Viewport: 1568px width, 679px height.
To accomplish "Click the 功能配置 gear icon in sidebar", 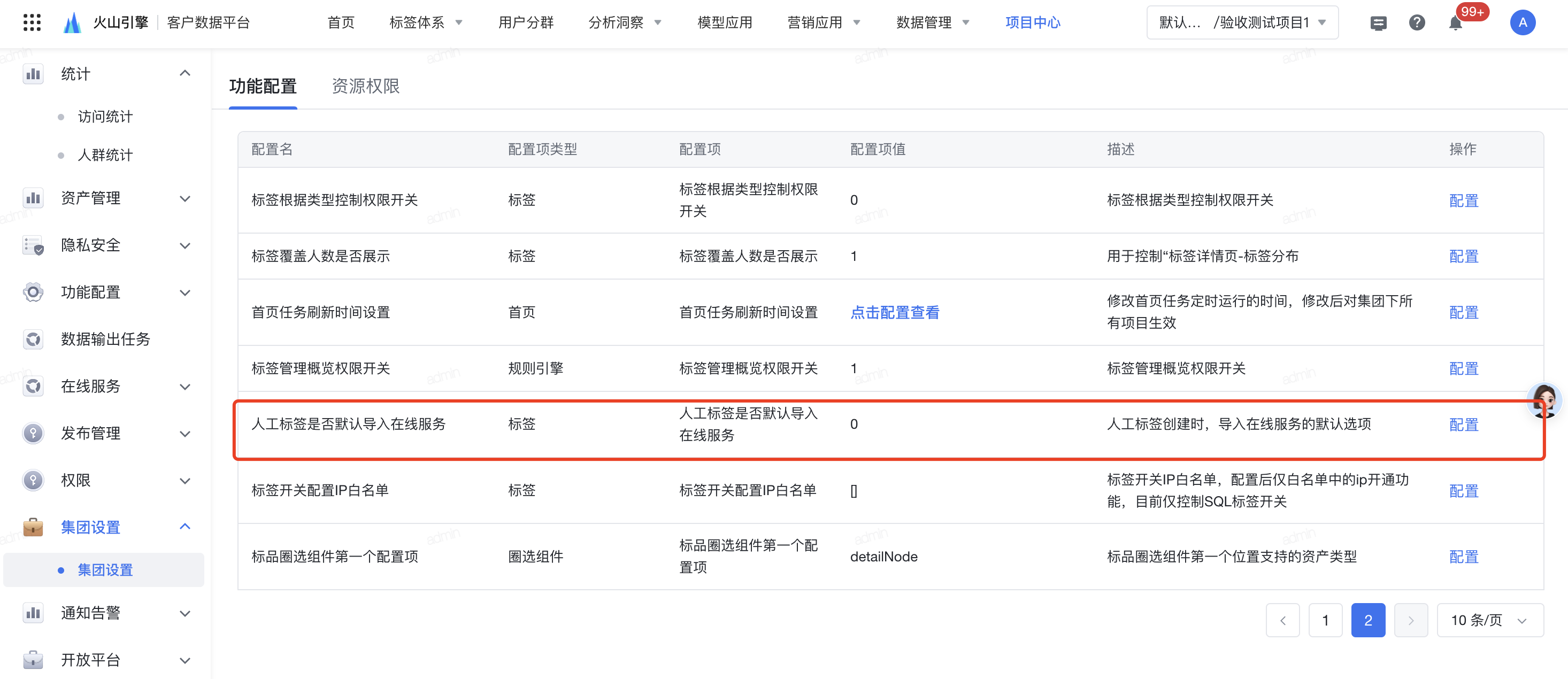I will [x=33, y=292].
